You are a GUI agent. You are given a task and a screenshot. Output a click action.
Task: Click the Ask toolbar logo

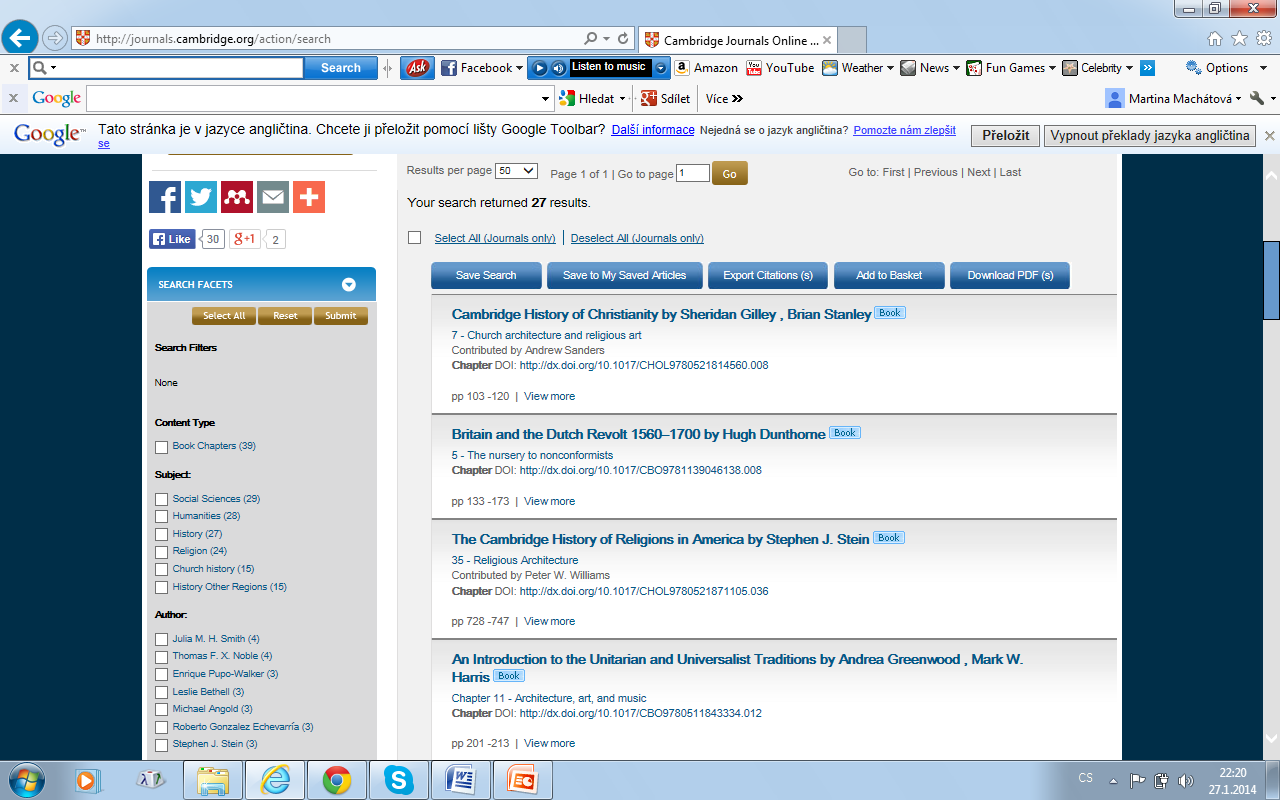click(417, 68)
